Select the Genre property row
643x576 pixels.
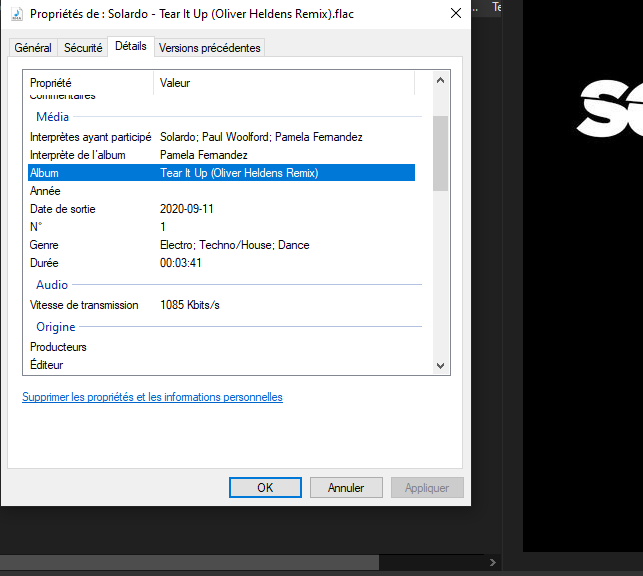point(221,245)
